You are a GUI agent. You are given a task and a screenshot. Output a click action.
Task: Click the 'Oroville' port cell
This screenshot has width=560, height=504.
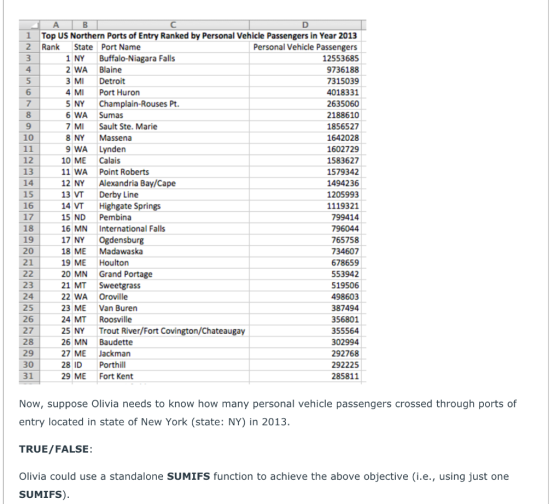(x=173, y=297)
